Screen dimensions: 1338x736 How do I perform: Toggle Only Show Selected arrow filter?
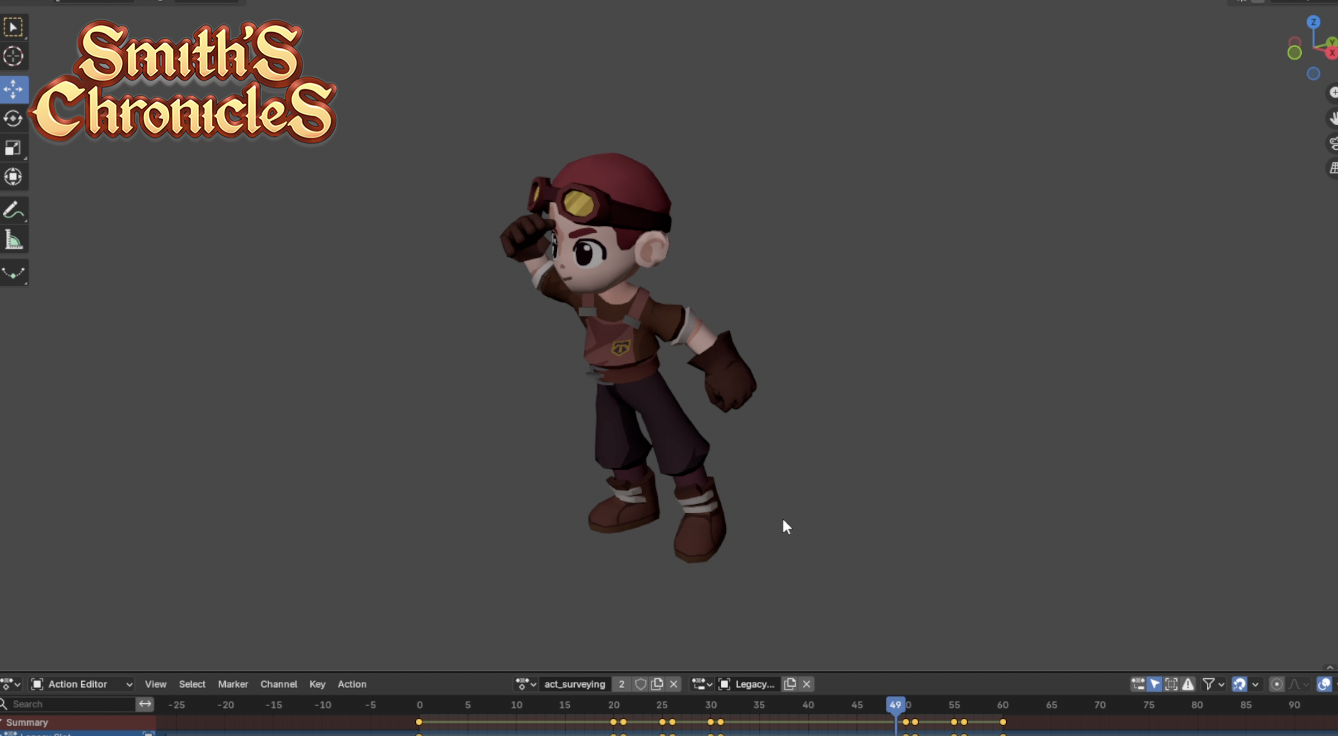pos(1155,684)
